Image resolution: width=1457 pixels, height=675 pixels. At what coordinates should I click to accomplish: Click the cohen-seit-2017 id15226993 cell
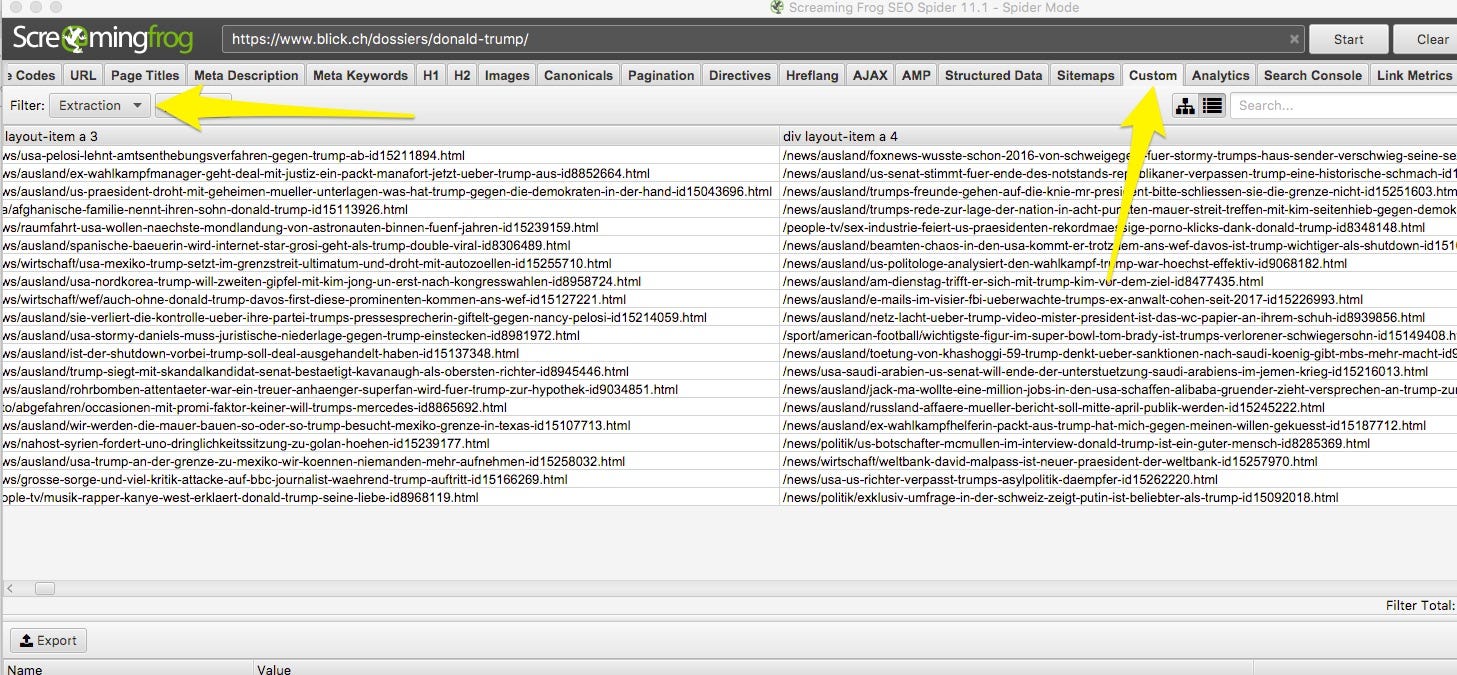pos(1118,299)
